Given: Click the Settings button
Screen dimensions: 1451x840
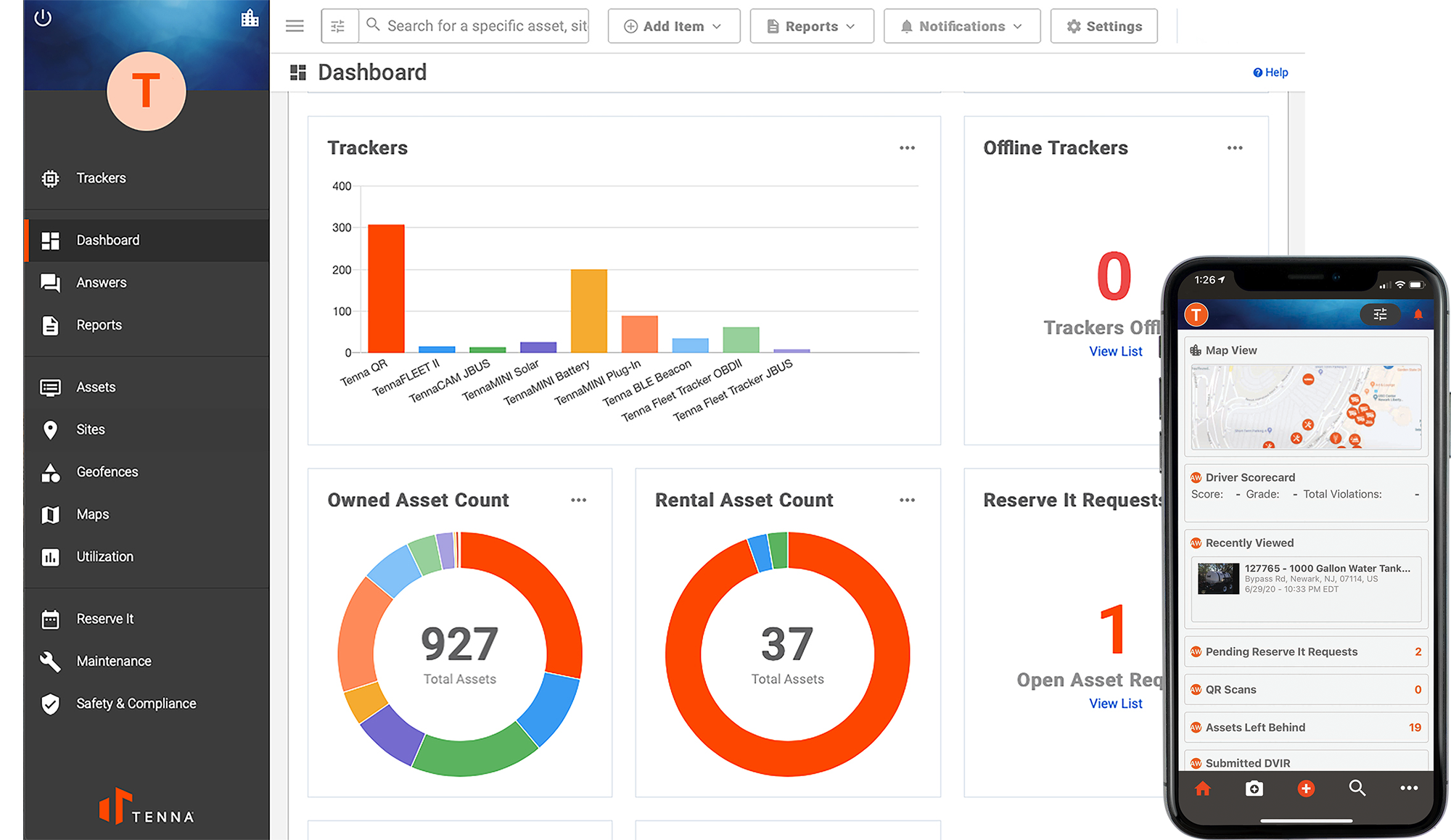Looking at the screenshot, I should click(1103, 26).
